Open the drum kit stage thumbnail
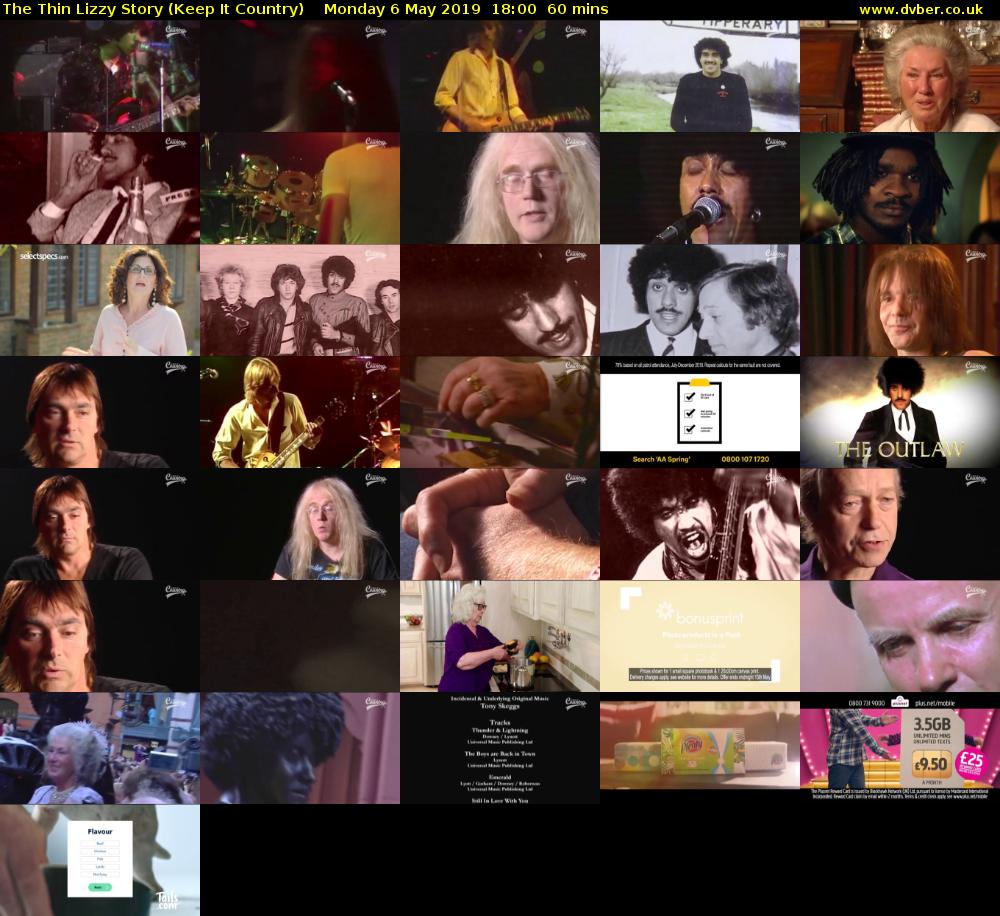 [x=300, y=188]
